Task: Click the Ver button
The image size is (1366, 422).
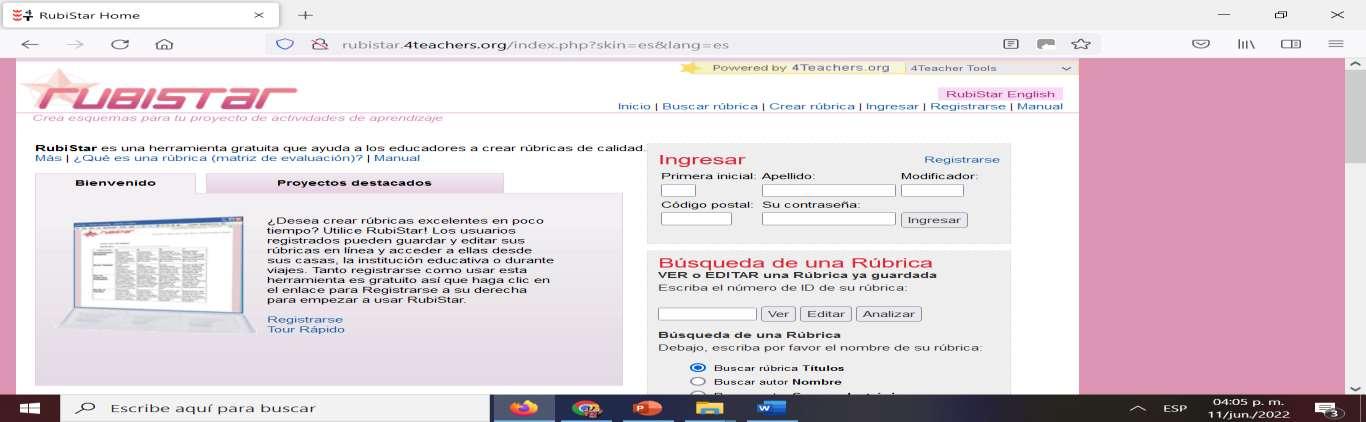Action: (x=778, y=314)
